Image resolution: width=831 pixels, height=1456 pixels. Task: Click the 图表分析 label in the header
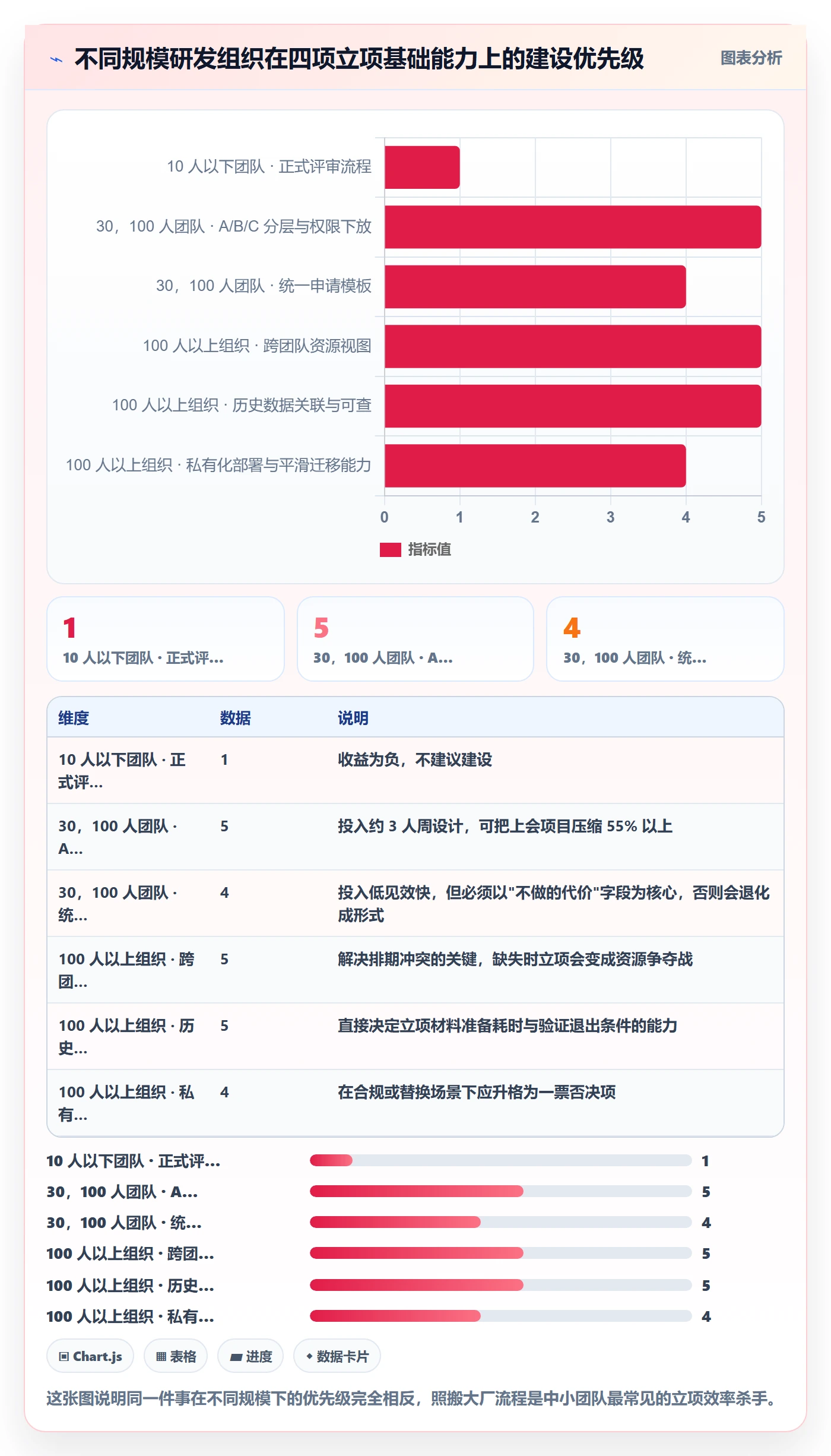[751, 58]
